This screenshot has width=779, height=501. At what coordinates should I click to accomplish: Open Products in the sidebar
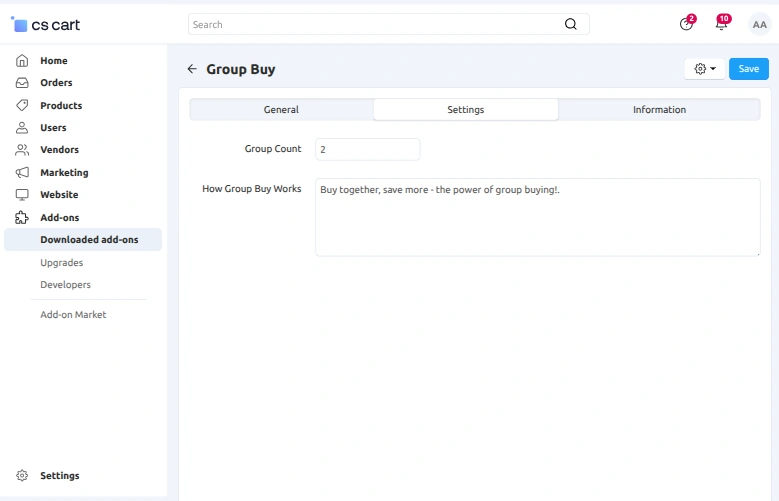coord(61,105)
